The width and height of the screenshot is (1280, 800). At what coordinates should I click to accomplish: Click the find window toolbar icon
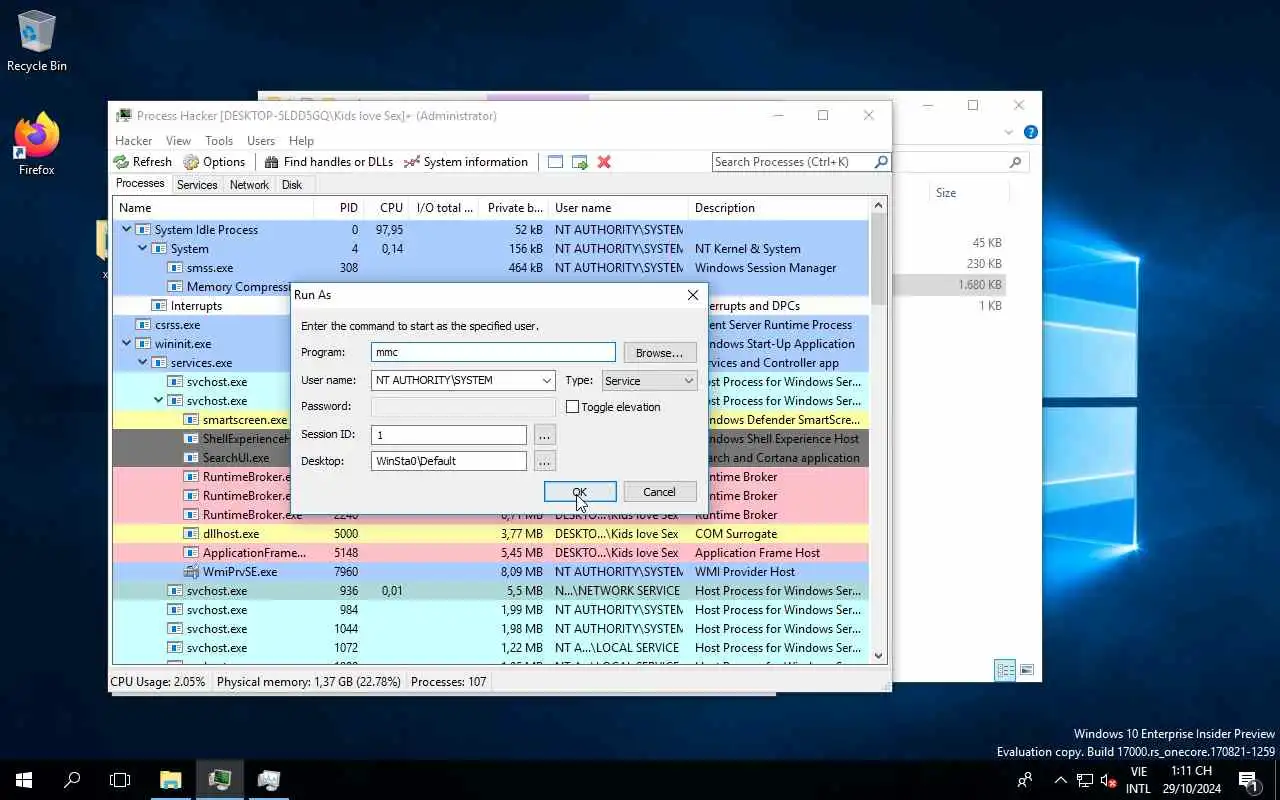(555, 162)
